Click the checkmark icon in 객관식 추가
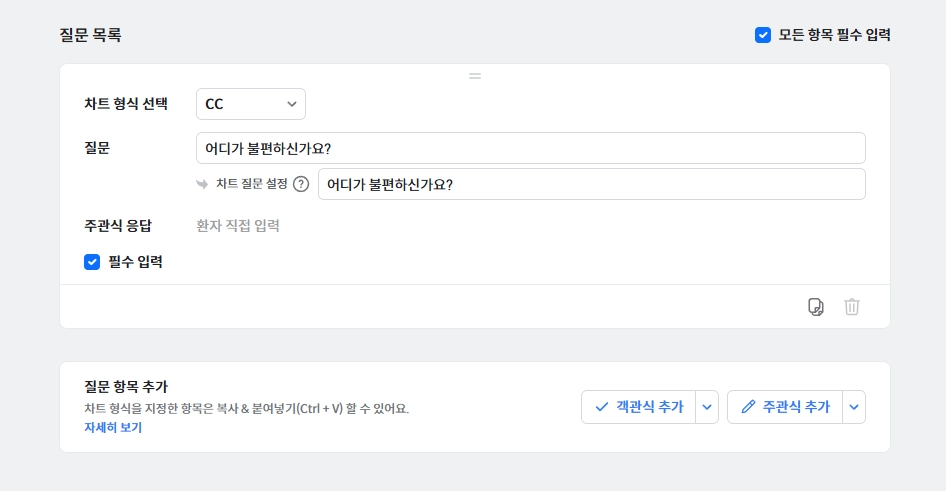946x491 pixels. [602, 407]
